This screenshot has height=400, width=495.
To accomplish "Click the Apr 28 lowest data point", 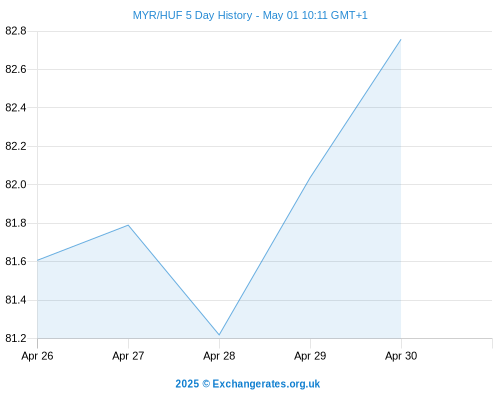I will pos(219,335).
